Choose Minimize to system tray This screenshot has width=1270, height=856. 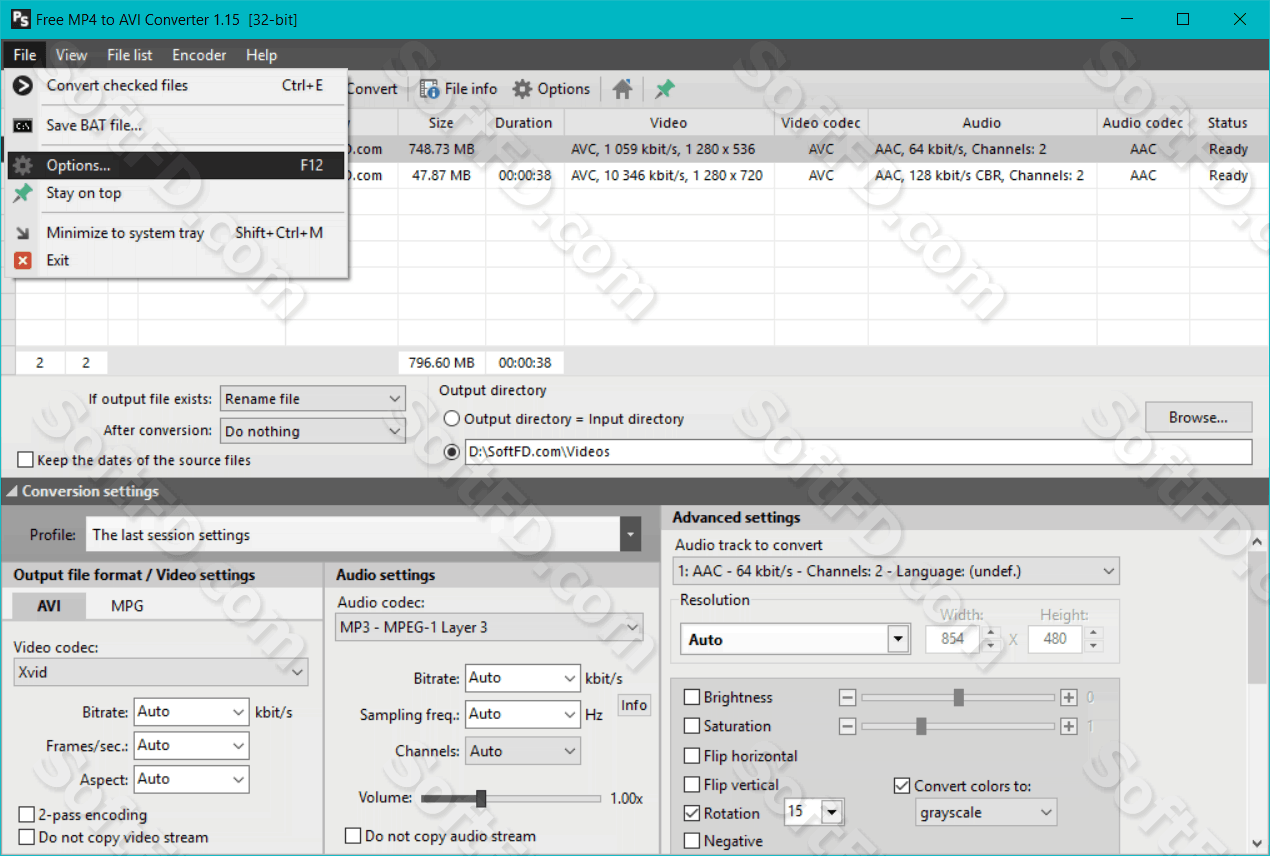(x=176, y=233)
